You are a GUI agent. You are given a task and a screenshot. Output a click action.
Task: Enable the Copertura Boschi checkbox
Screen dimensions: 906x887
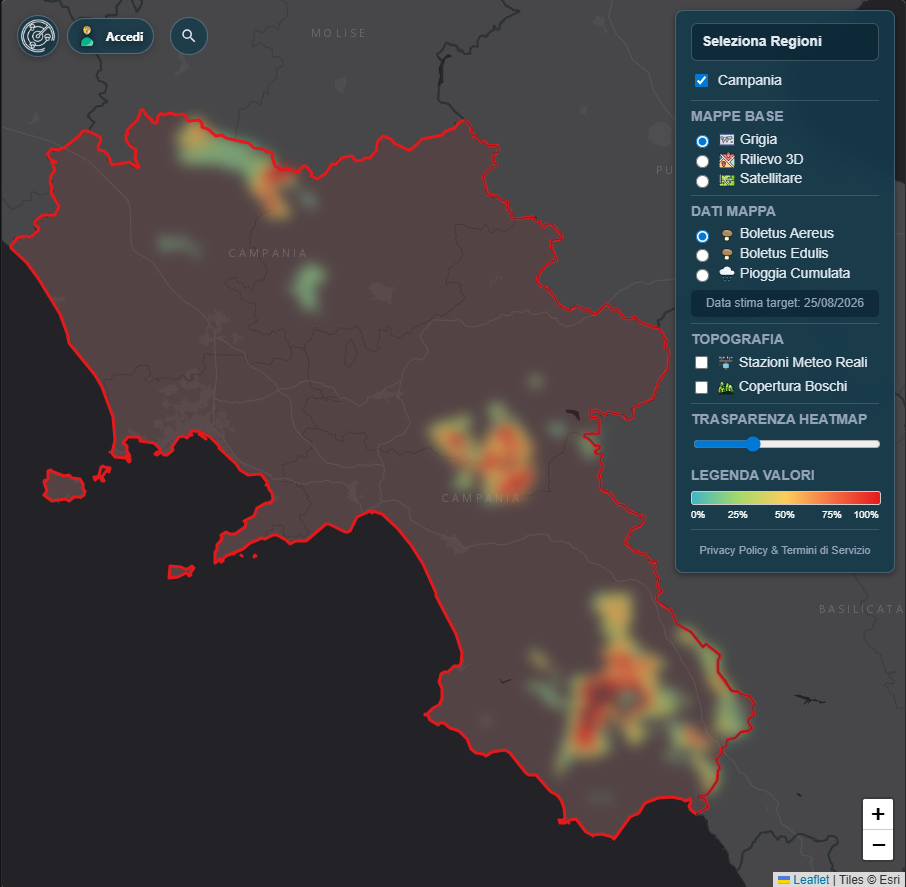(x=701, y=387)
